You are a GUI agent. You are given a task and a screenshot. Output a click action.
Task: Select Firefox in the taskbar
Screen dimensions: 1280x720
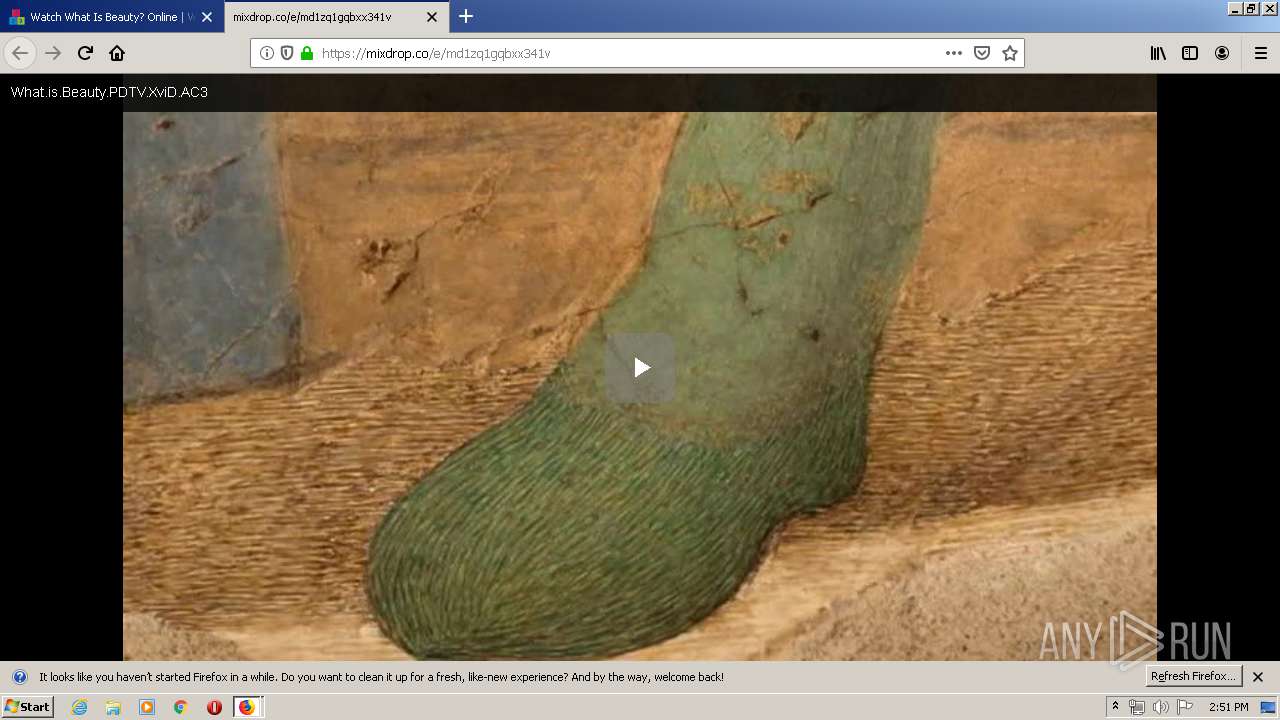tap(247, 707)
